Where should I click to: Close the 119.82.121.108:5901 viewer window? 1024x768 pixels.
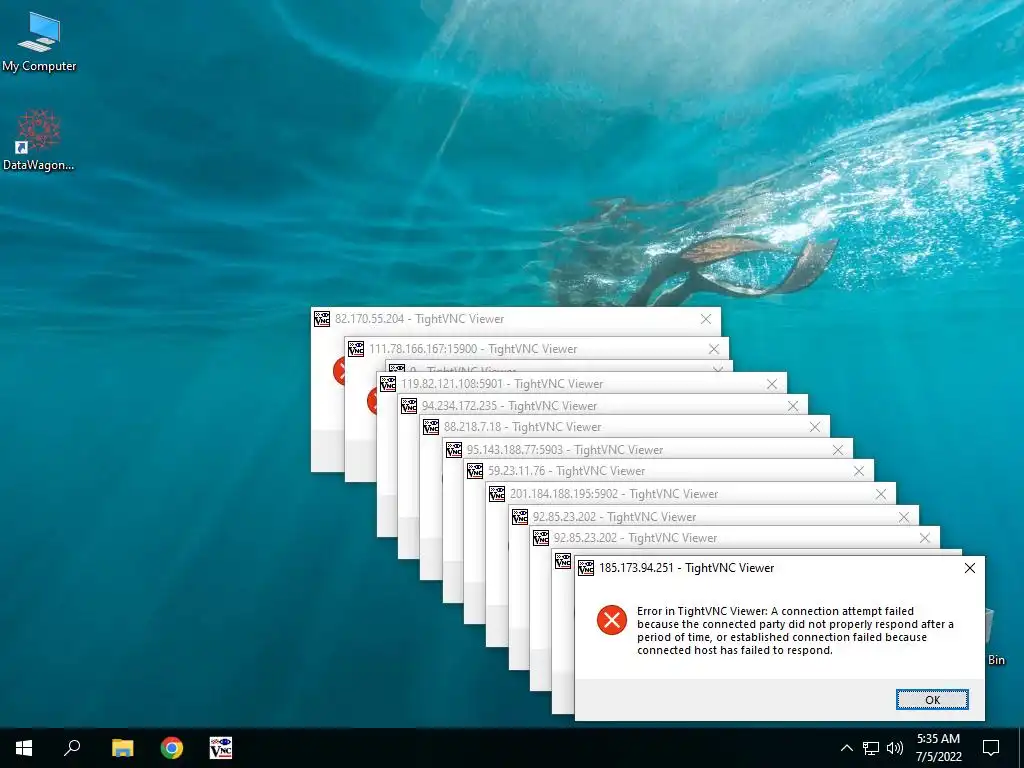point(772,384)
